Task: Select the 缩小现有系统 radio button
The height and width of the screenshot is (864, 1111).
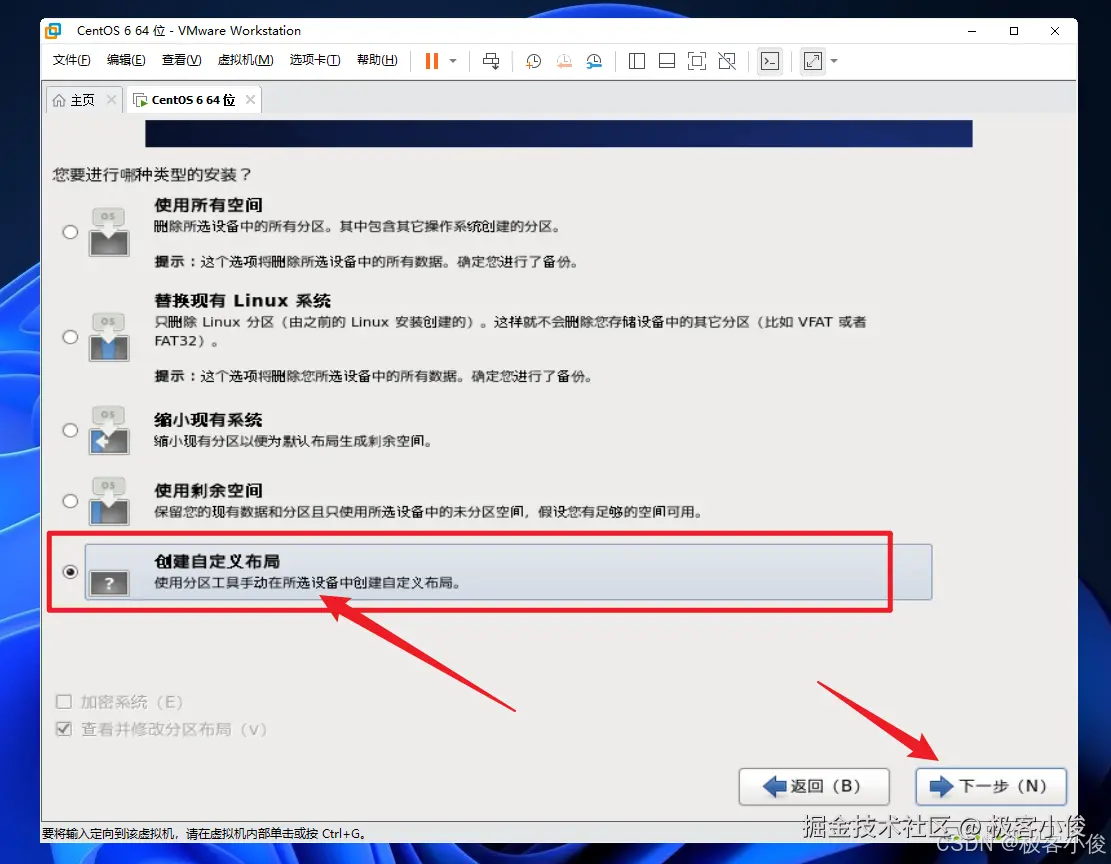Action: [70, 430]
